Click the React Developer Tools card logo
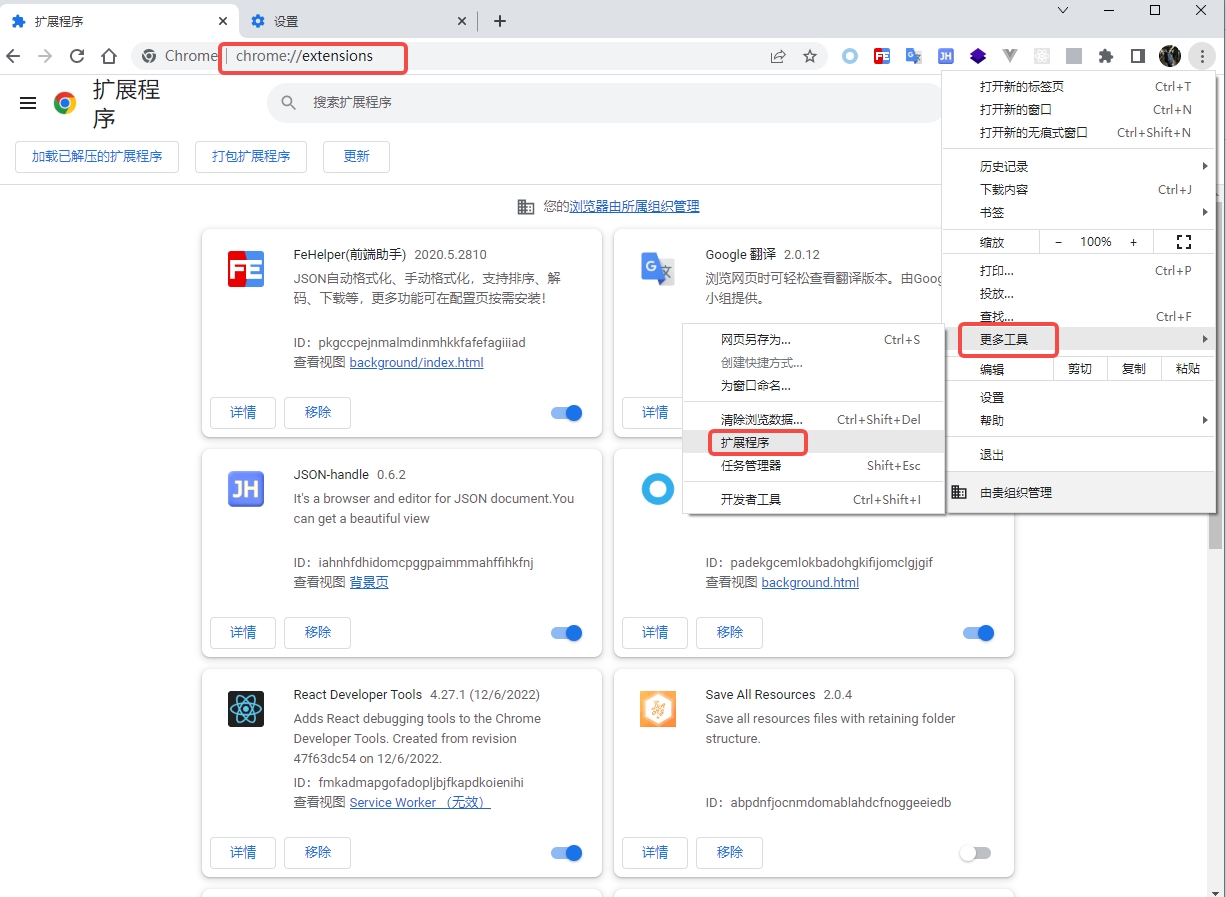The image size is (1226, 897). tap(246, 709)
